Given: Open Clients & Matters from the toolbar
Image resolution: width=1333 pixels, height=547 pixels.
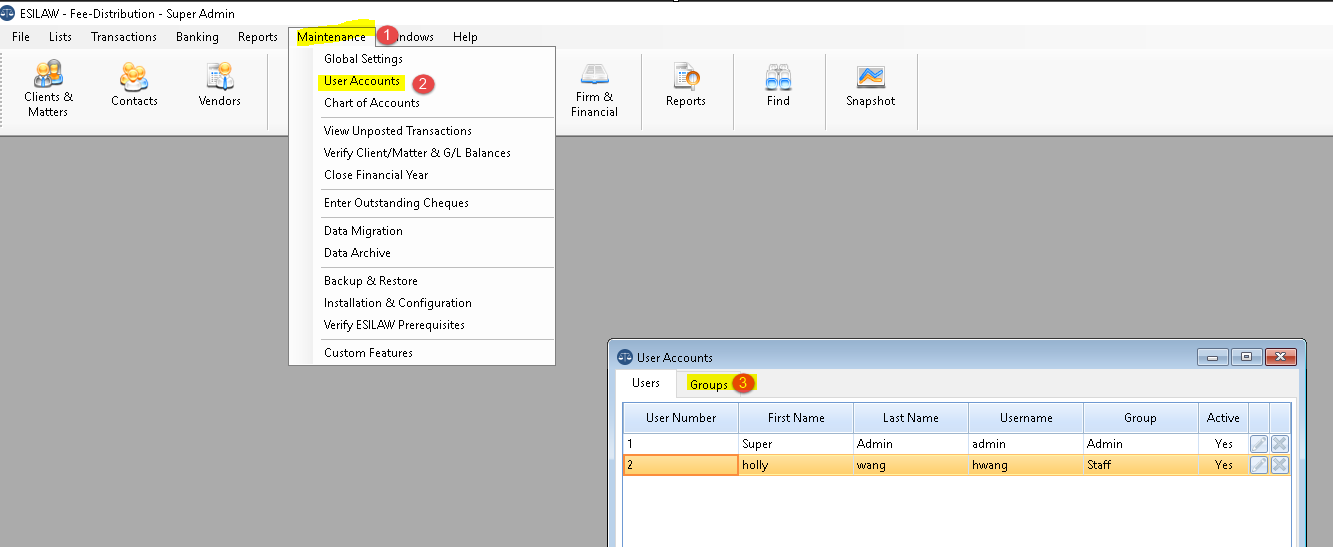Looking at the screenshot, I should click(48, 89).
